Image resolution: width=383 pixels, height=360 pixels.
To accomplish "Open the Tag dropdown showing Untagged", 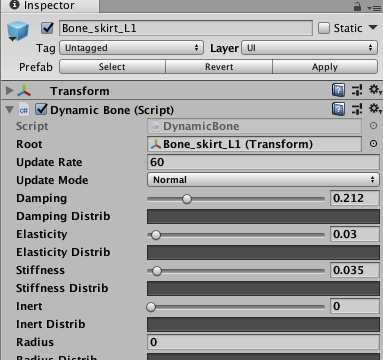I will point(131,48).
